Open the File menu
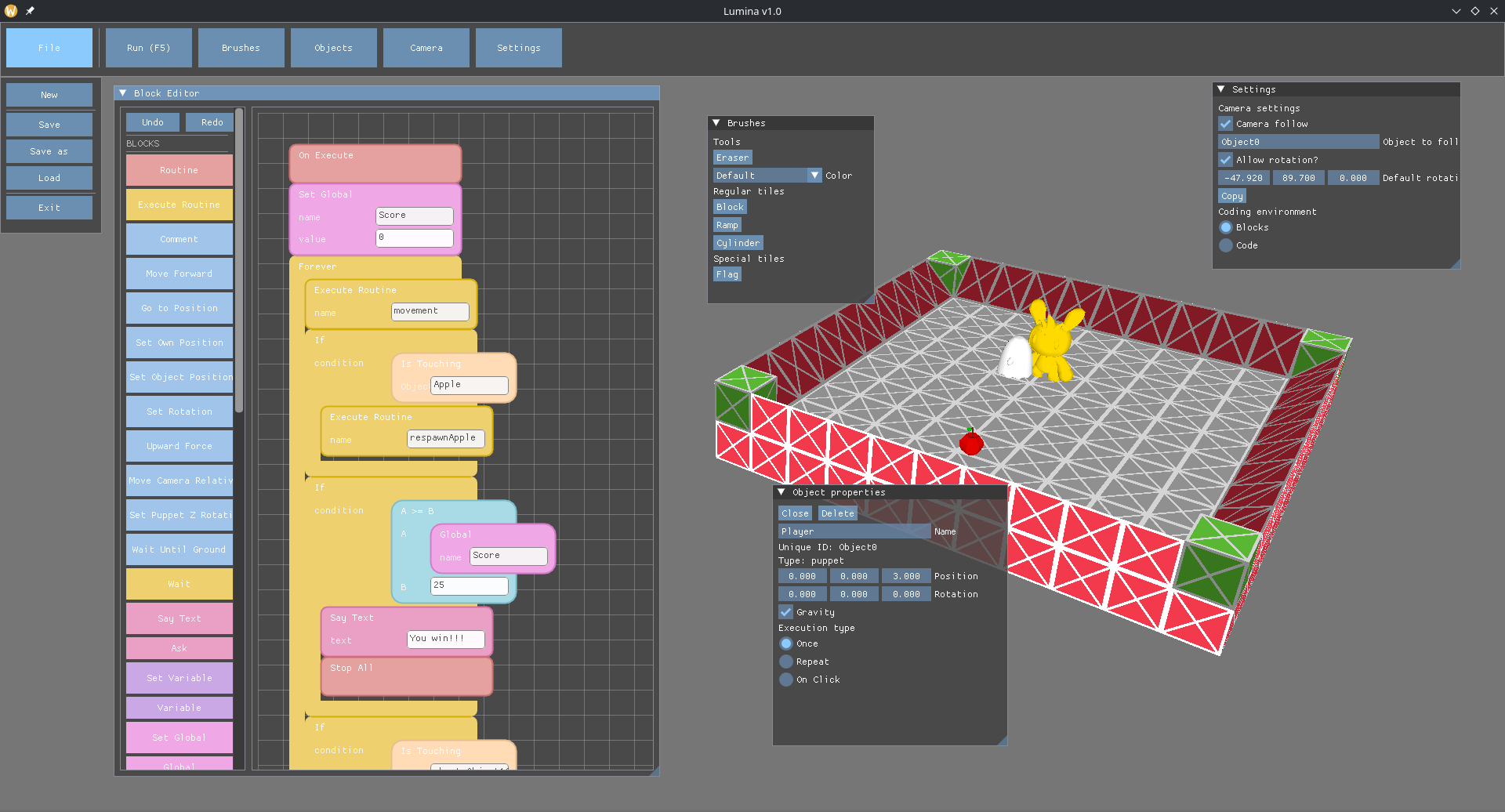This screenshot has height=812, width=1505. click(x=49, y=48)
